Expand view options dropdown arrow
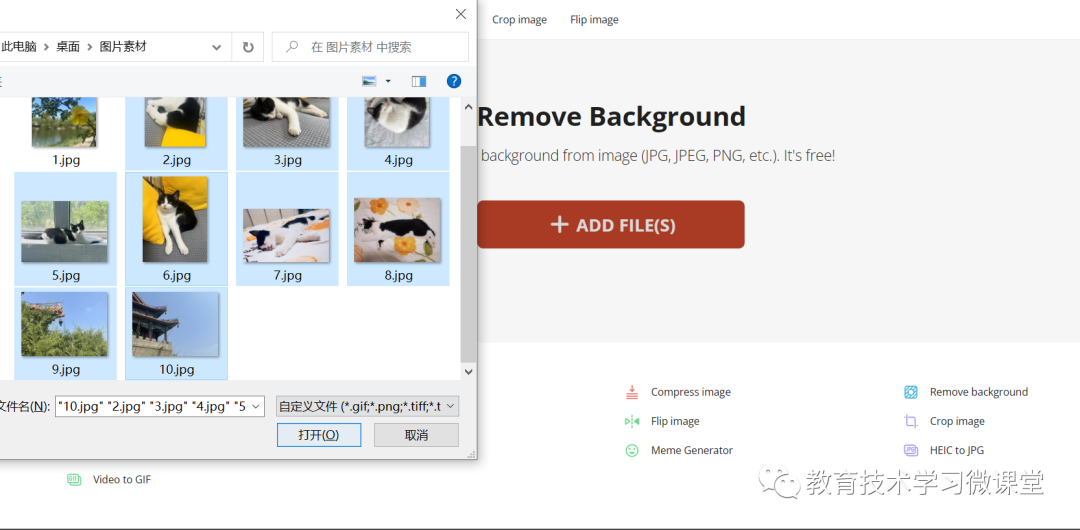1080x530 pixels. click(388, 81)
